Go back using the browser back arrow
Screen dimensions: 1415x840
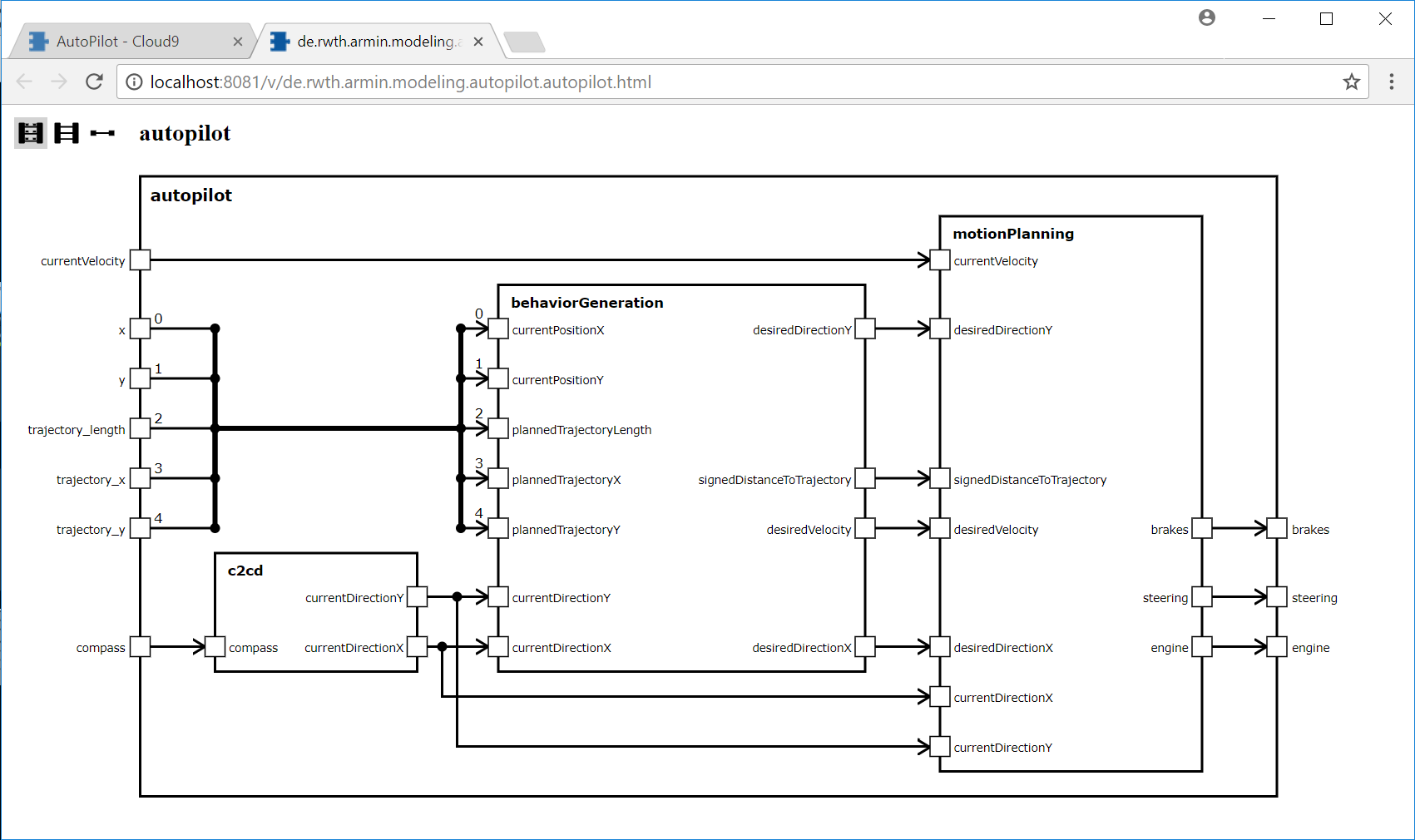[x=24, y=82]
